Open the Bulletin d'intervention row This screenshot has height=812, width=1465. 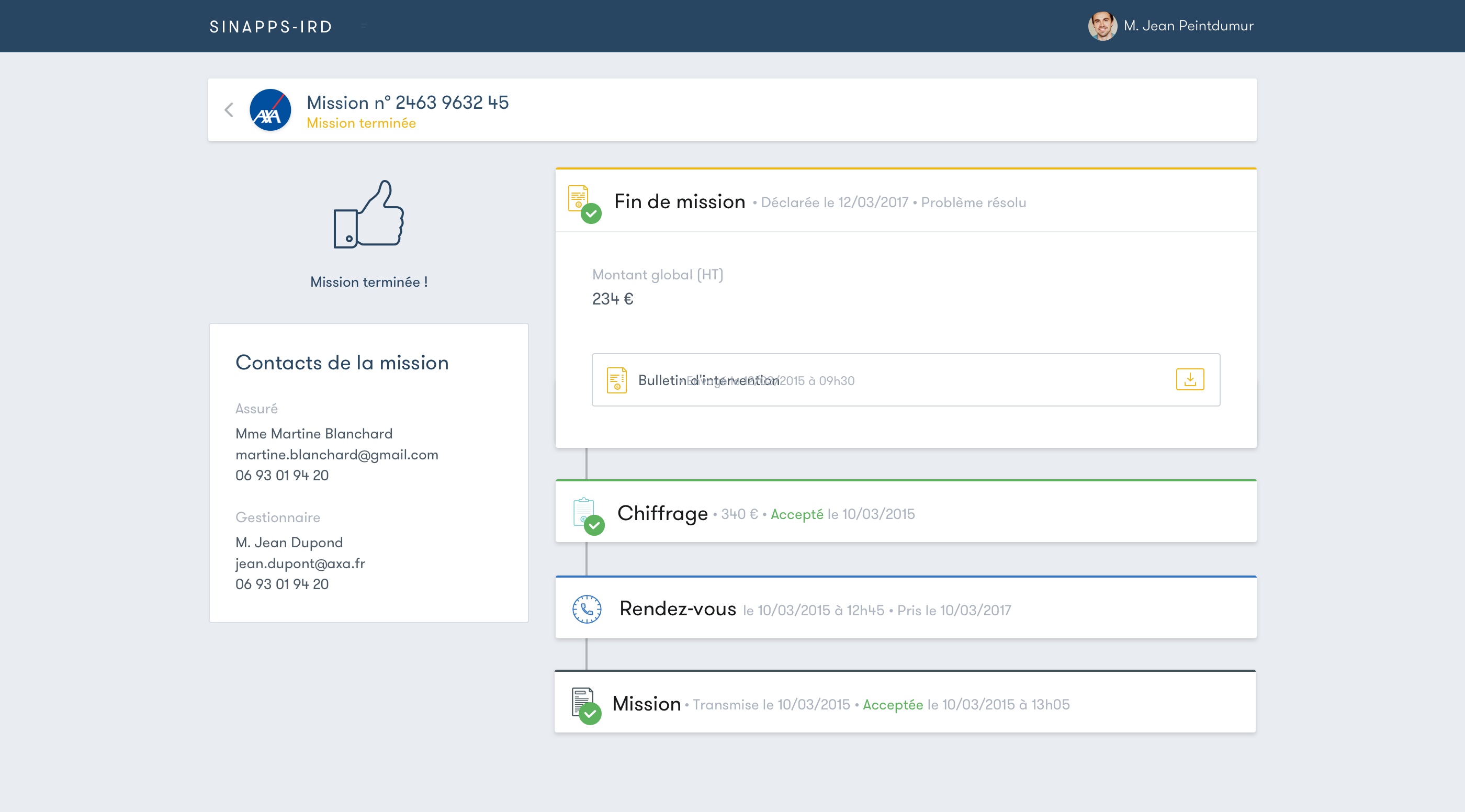[905, 380]
